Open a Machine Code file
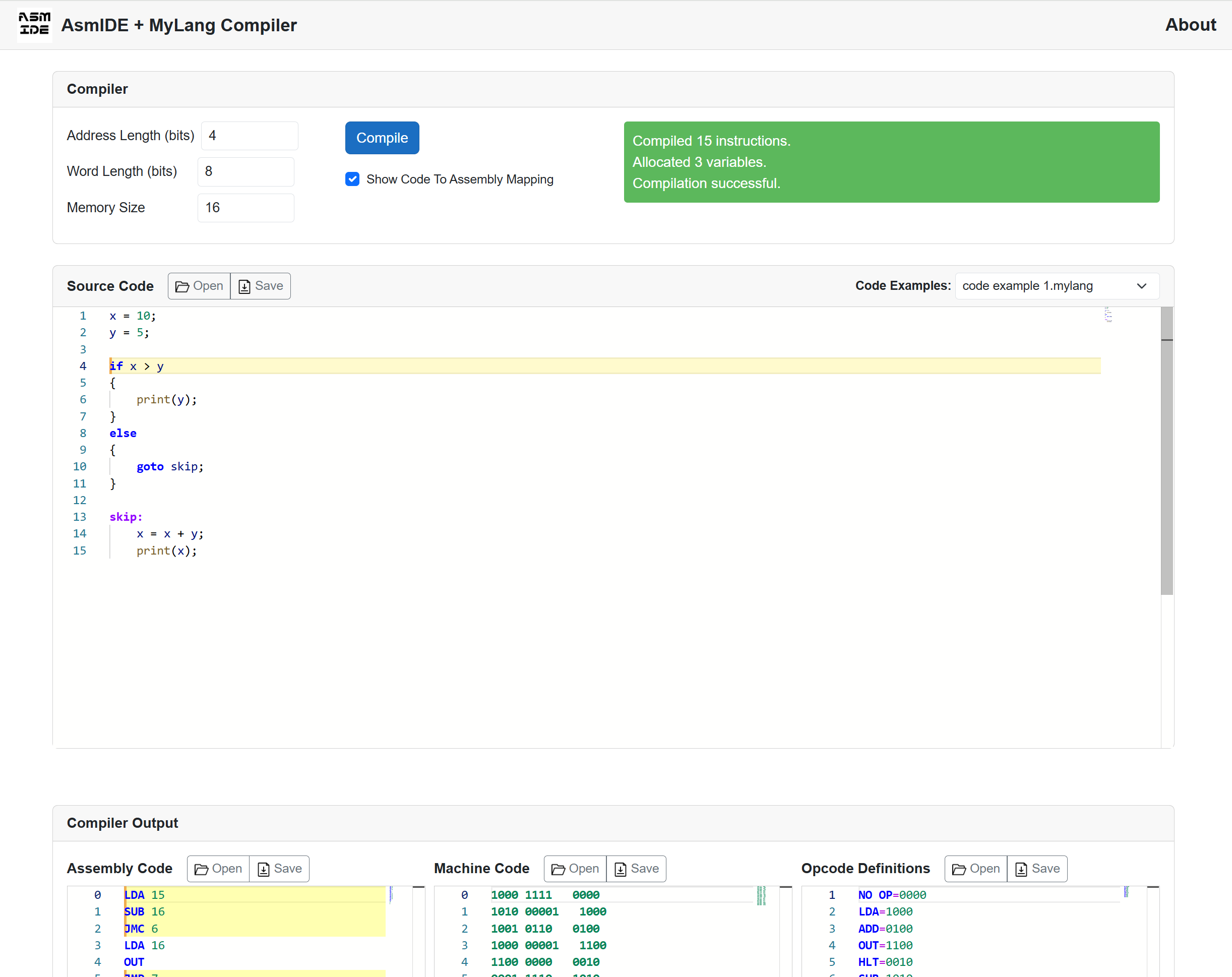Image resolution: width=1232 pixels, height=977 pixels. pyautogui.click(x=576, y=869)
